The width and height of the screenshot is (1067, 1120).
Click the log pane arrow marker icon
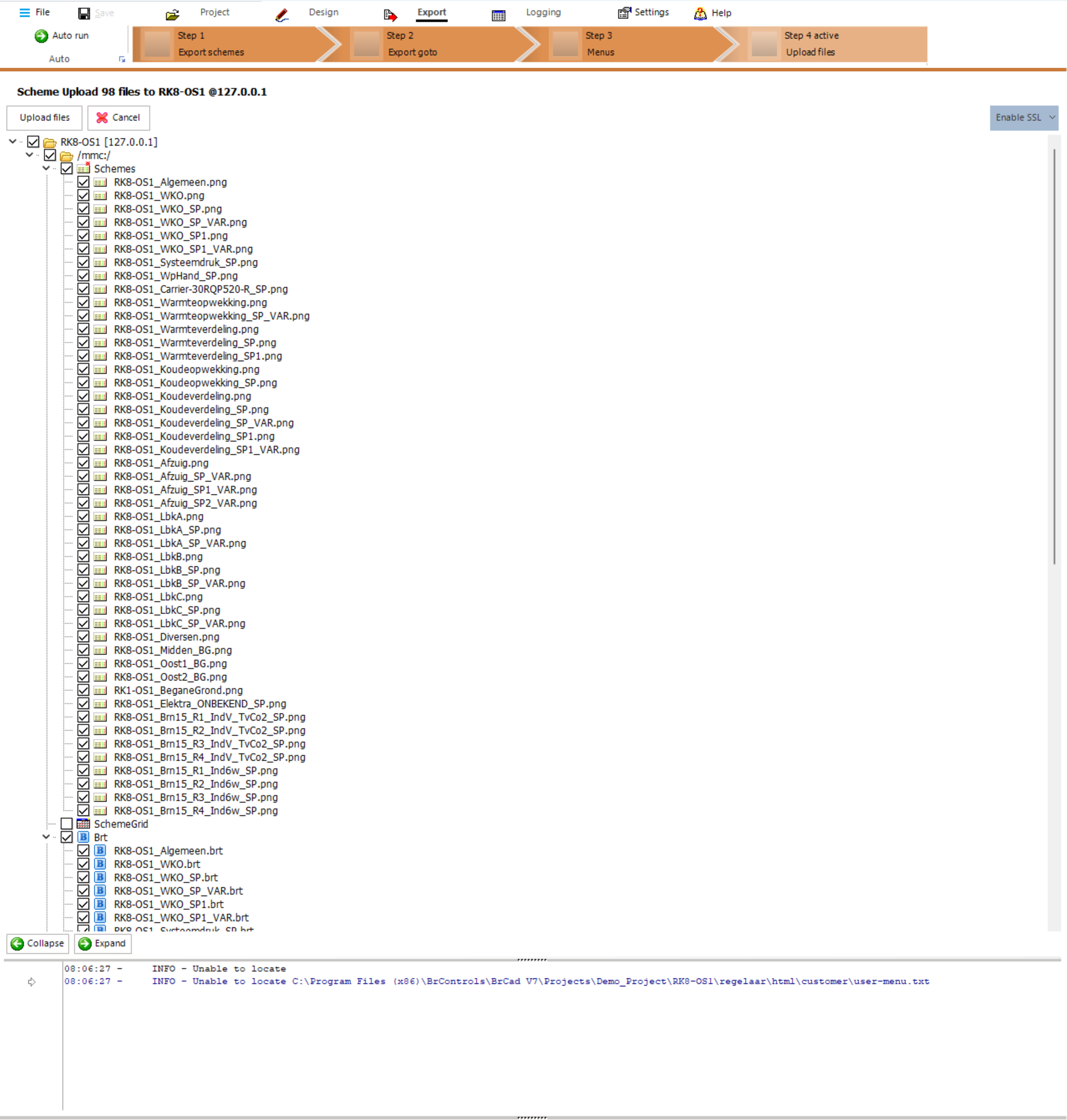pos(32,981)
